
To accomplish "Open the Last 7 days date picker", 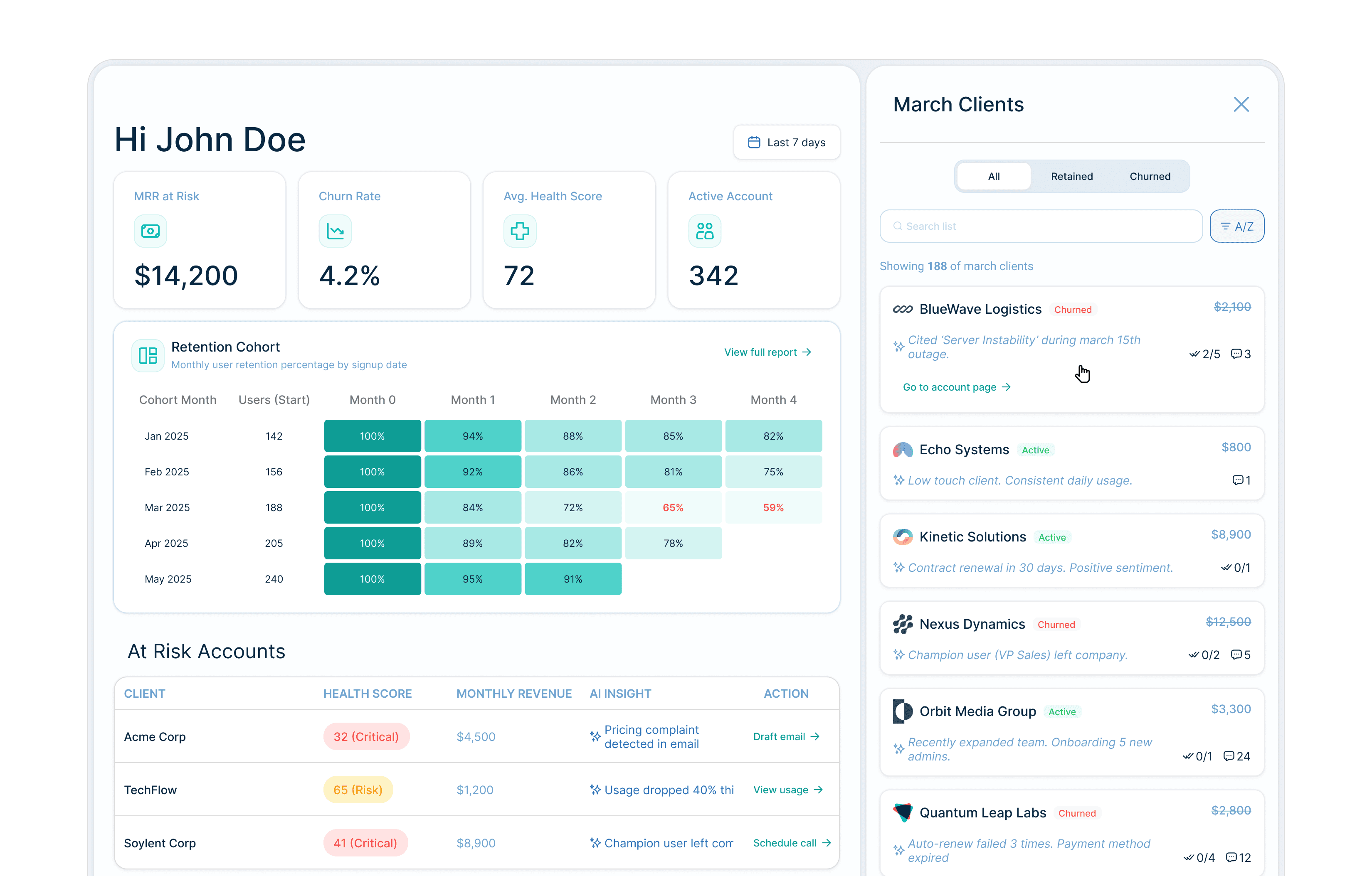I will [x=787, y=143].
